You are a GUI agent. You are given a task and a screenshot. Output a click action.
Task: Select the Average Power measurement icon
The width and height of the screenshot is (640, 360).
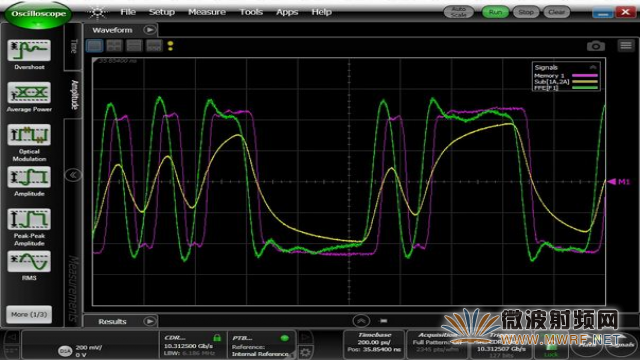click(29, 93)
